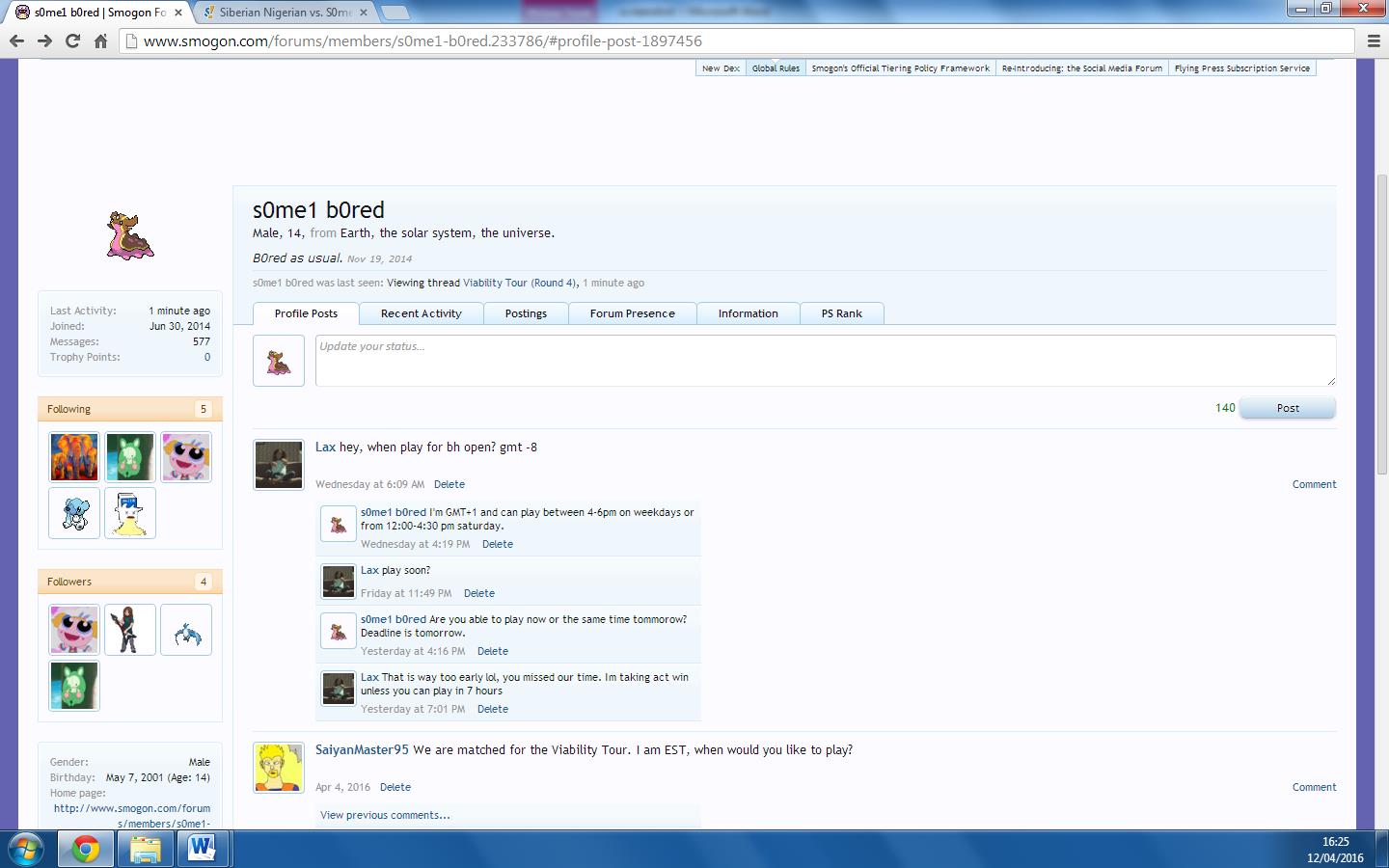1389x868 pixels.
Task: Open Google Chrome in the taskbar
Action: (86, 850)
